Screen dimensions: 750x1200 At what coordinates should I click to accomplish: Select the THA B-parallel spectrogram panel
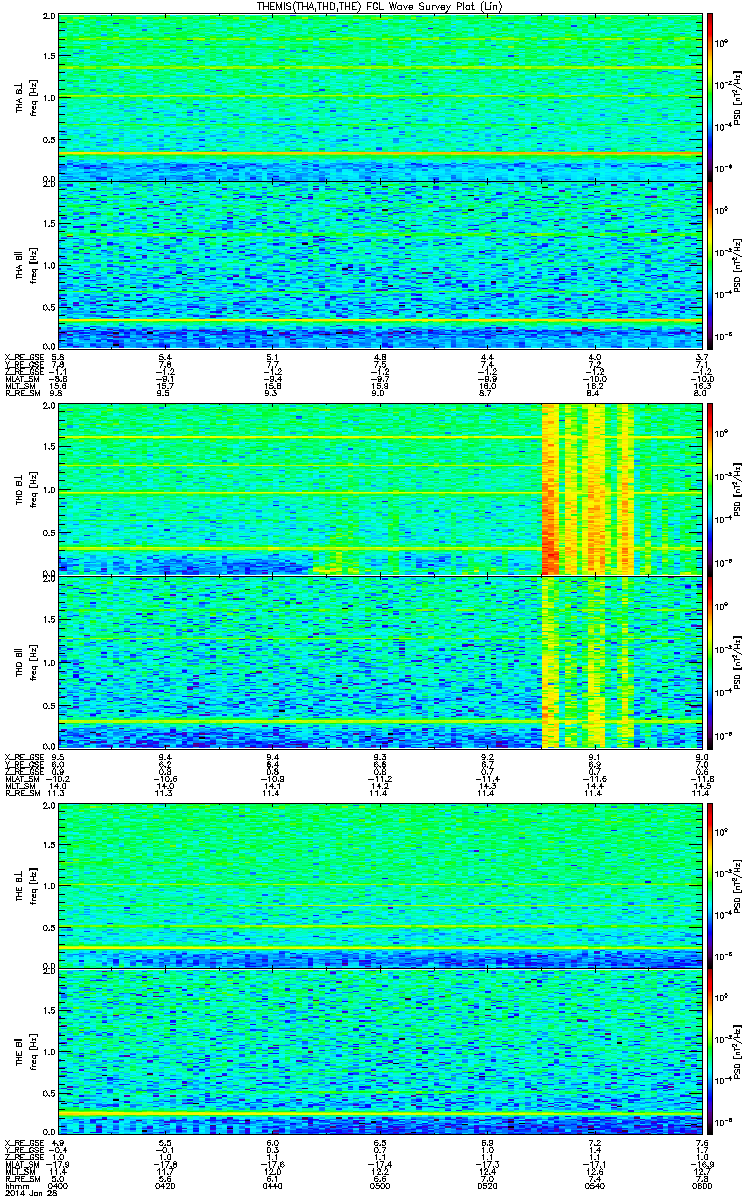(x=380, y=265)
